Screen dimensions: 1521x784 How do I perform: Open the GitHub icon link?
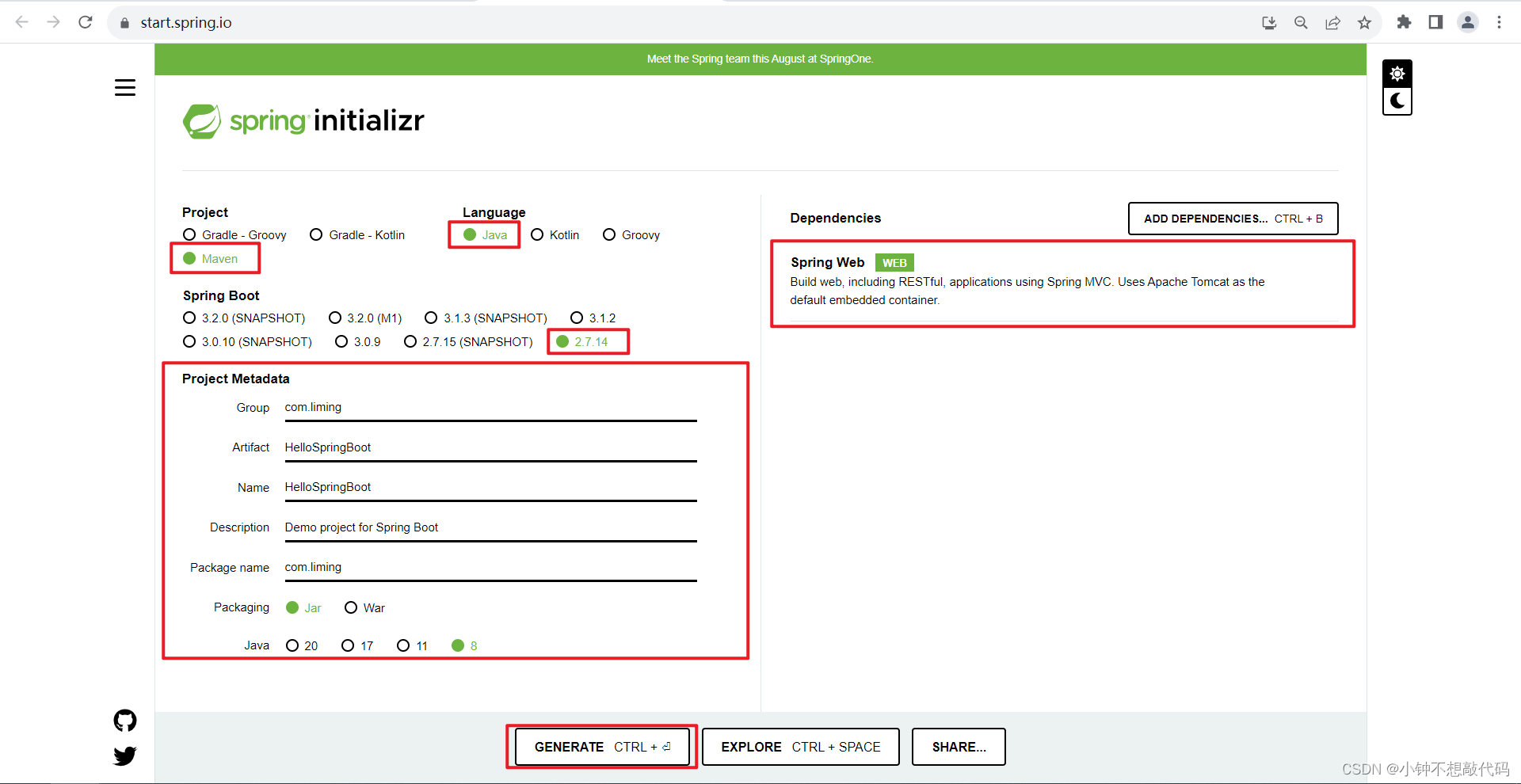[x=125, y=721]
